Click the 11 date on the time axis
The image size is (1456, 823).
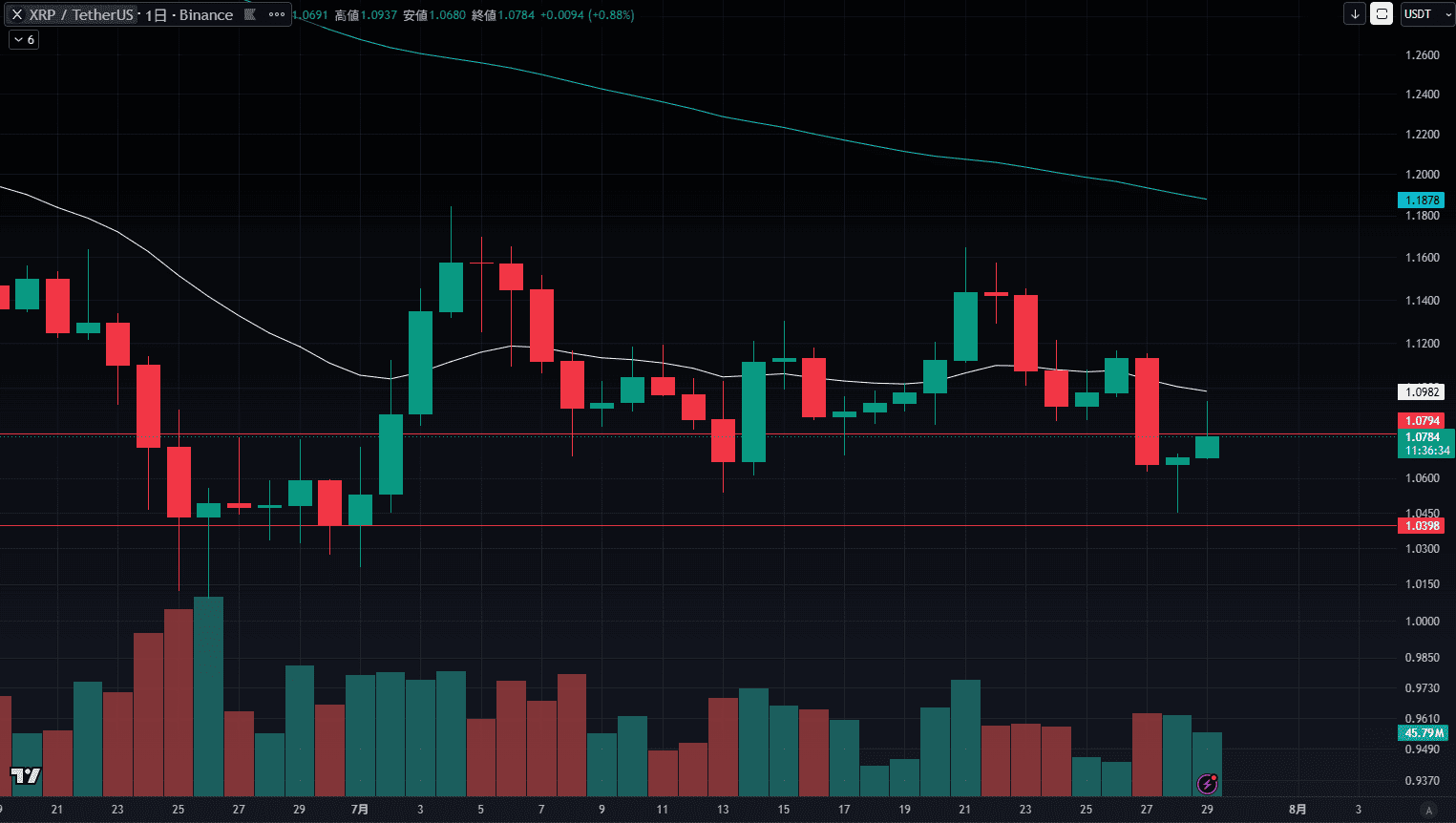point(663,810)
